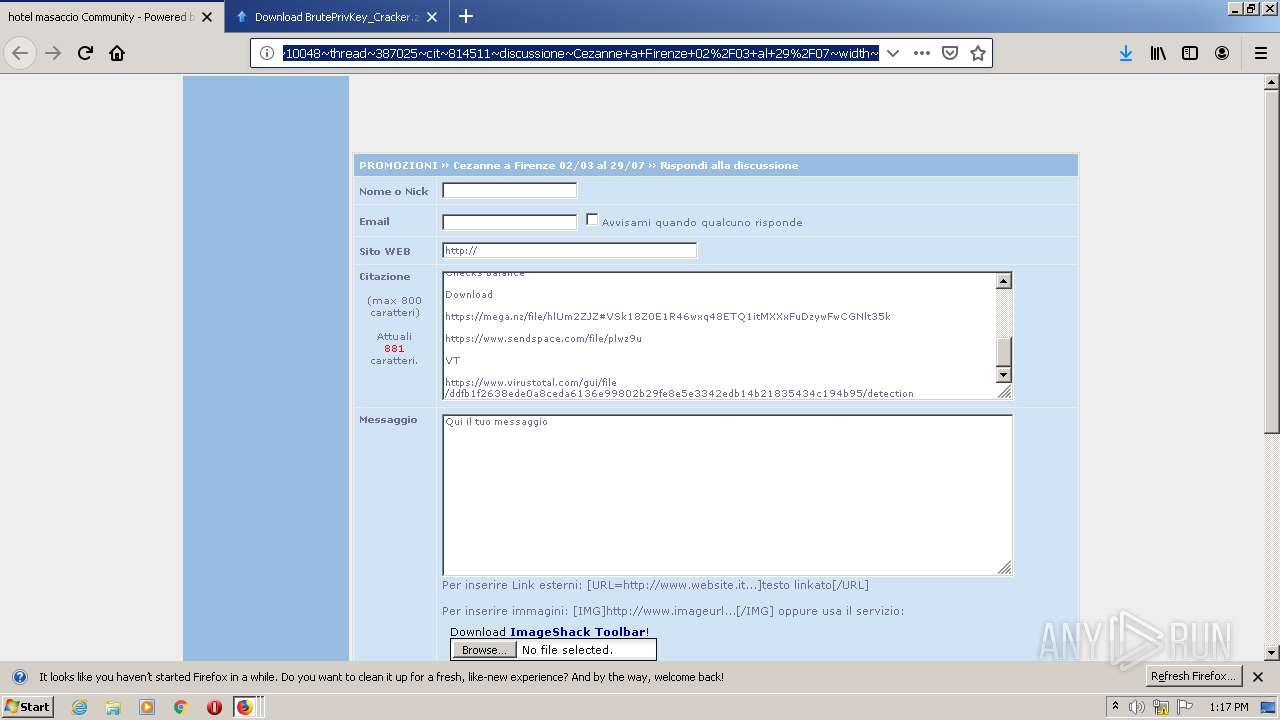The width and height of the screenshot is (1280, 720).
Task: Click the mega.nz link text in Citazione
Action: [667, 316]
